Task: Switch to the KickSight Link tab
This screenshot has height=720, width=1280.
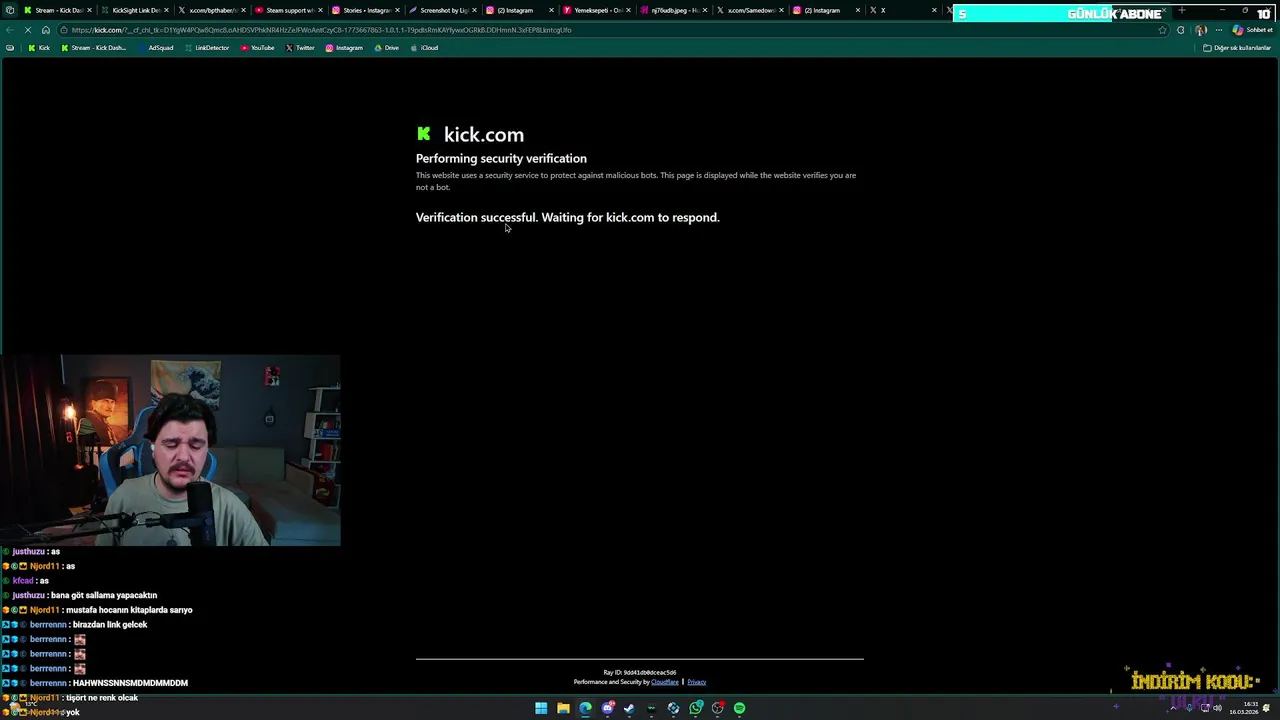Action: 135,10
